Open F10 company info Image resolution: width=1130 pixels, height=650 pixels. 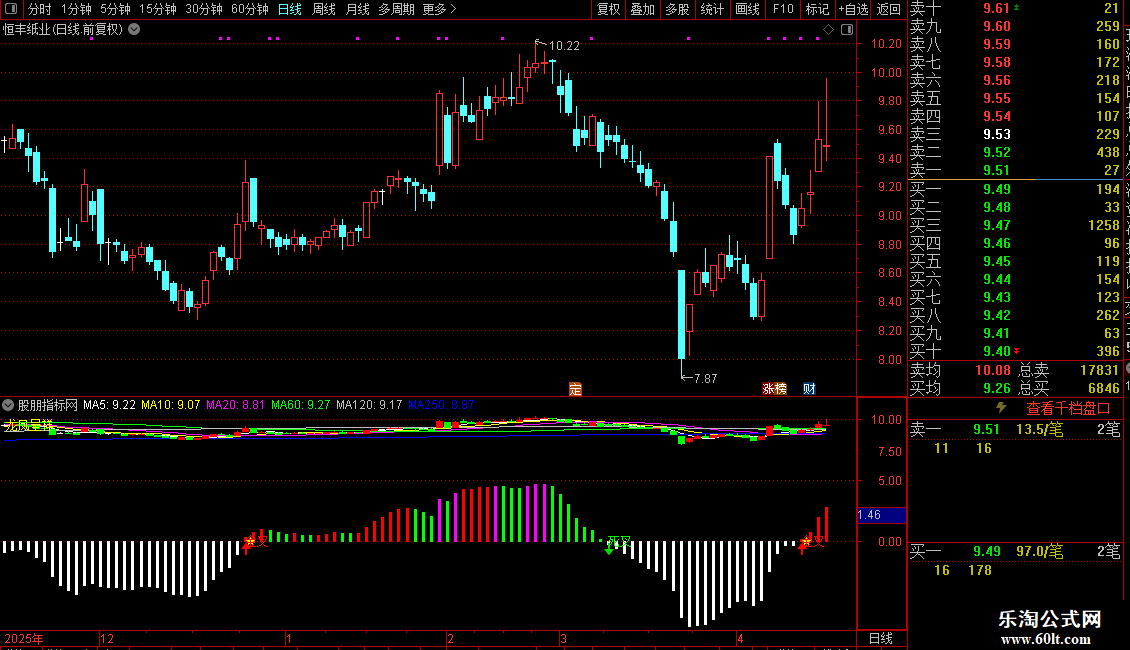783,9
